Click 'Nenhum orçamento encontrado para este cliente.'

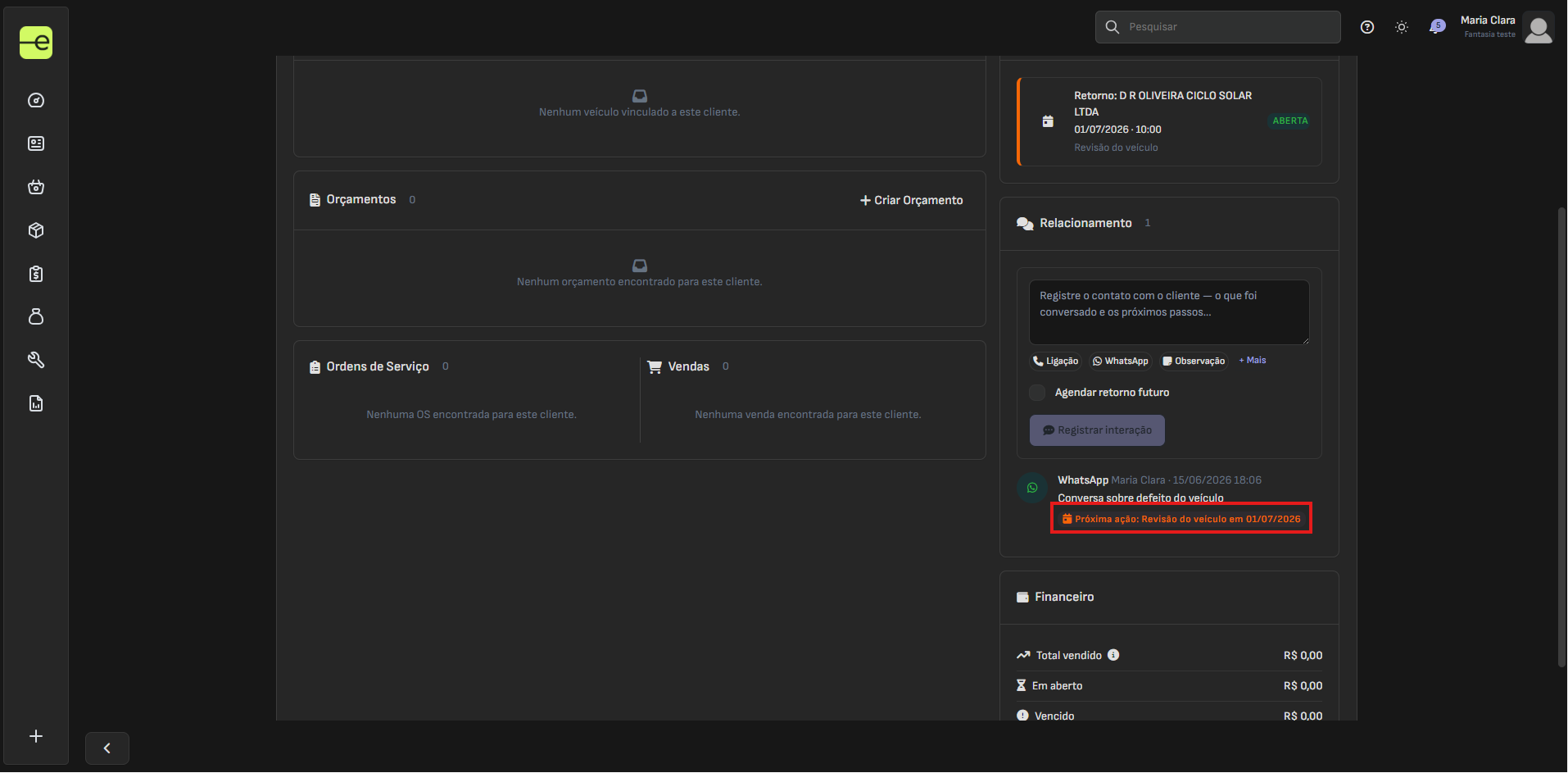click(x=640, y=282)
